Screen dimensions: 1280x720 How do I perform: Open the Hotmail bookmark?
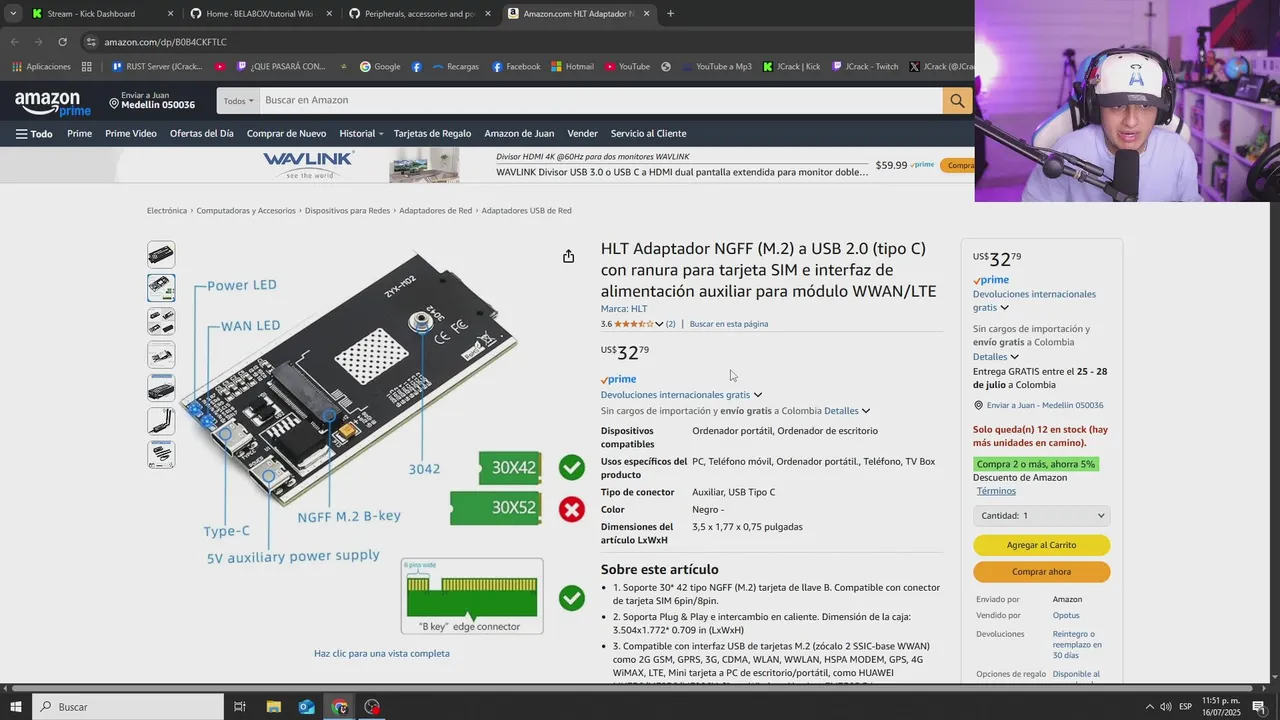pyautogui.click(x=572, y=67)
